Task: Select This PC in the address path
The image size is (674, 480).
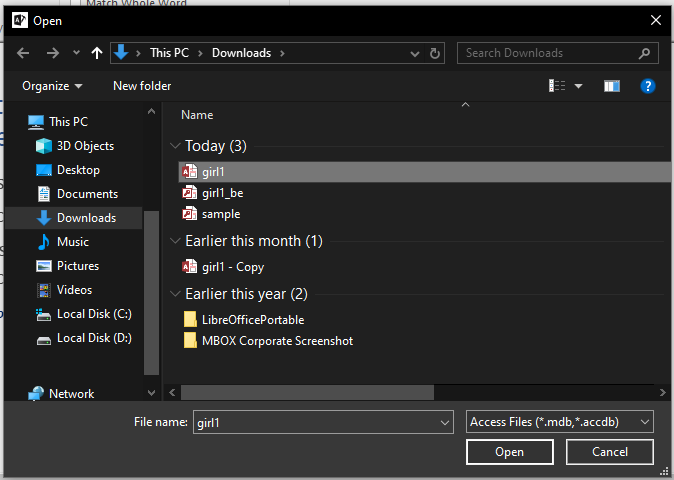Action: 169,53
